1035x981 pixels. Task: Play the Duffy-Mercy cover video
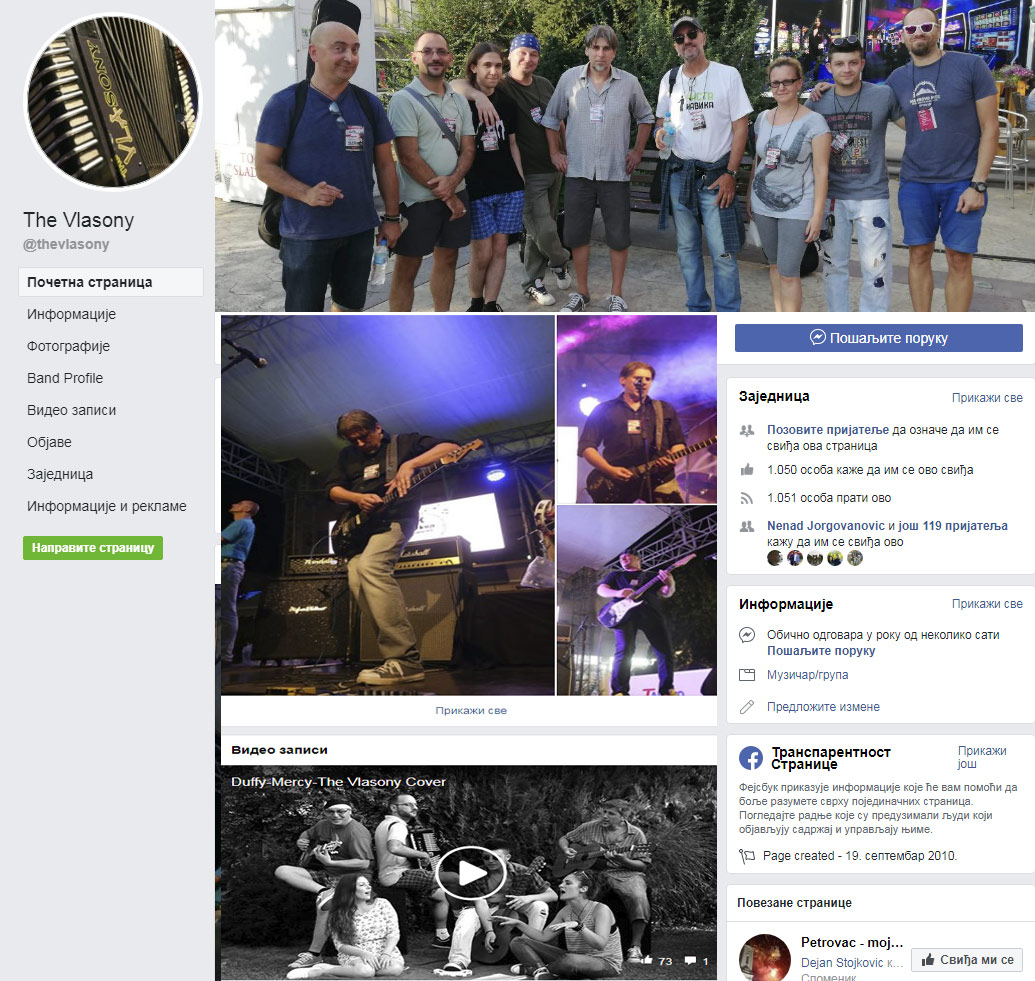(x=469, y=872)
